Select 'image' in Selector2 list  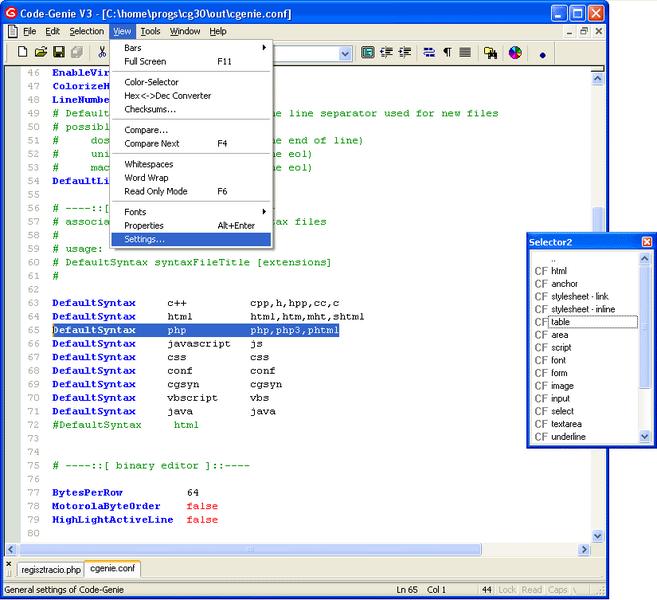tap(562, 385)
